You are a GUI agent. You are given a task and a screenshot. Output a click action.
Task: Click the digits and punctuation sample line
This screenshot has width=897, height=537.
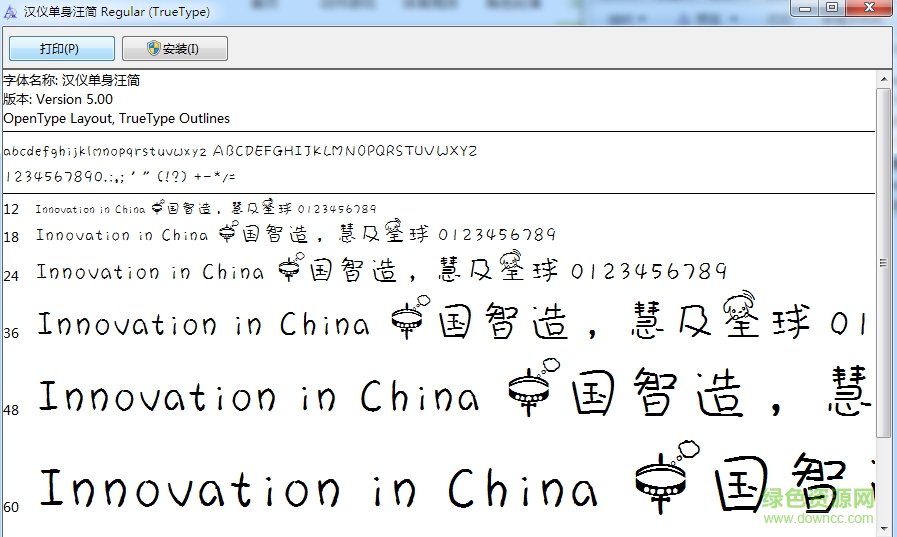click(120, 176)
